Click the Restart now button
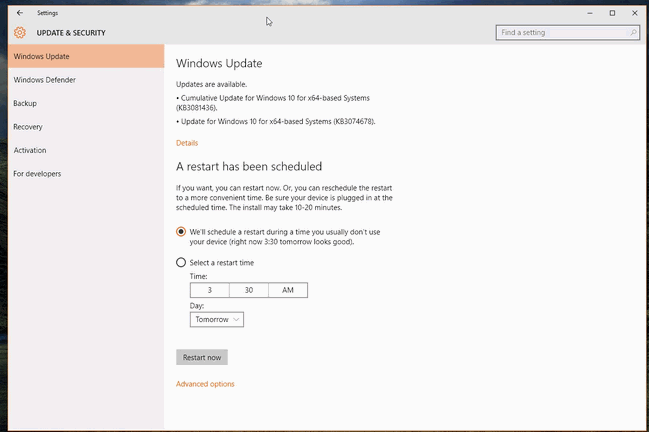649x432 pixels. (202, 357)
